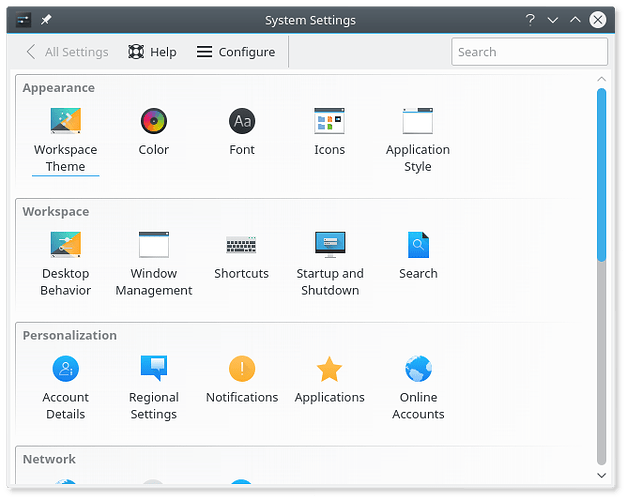Select the Search settings module
This screenshot has height=500, width=626.
coord(417,246)
